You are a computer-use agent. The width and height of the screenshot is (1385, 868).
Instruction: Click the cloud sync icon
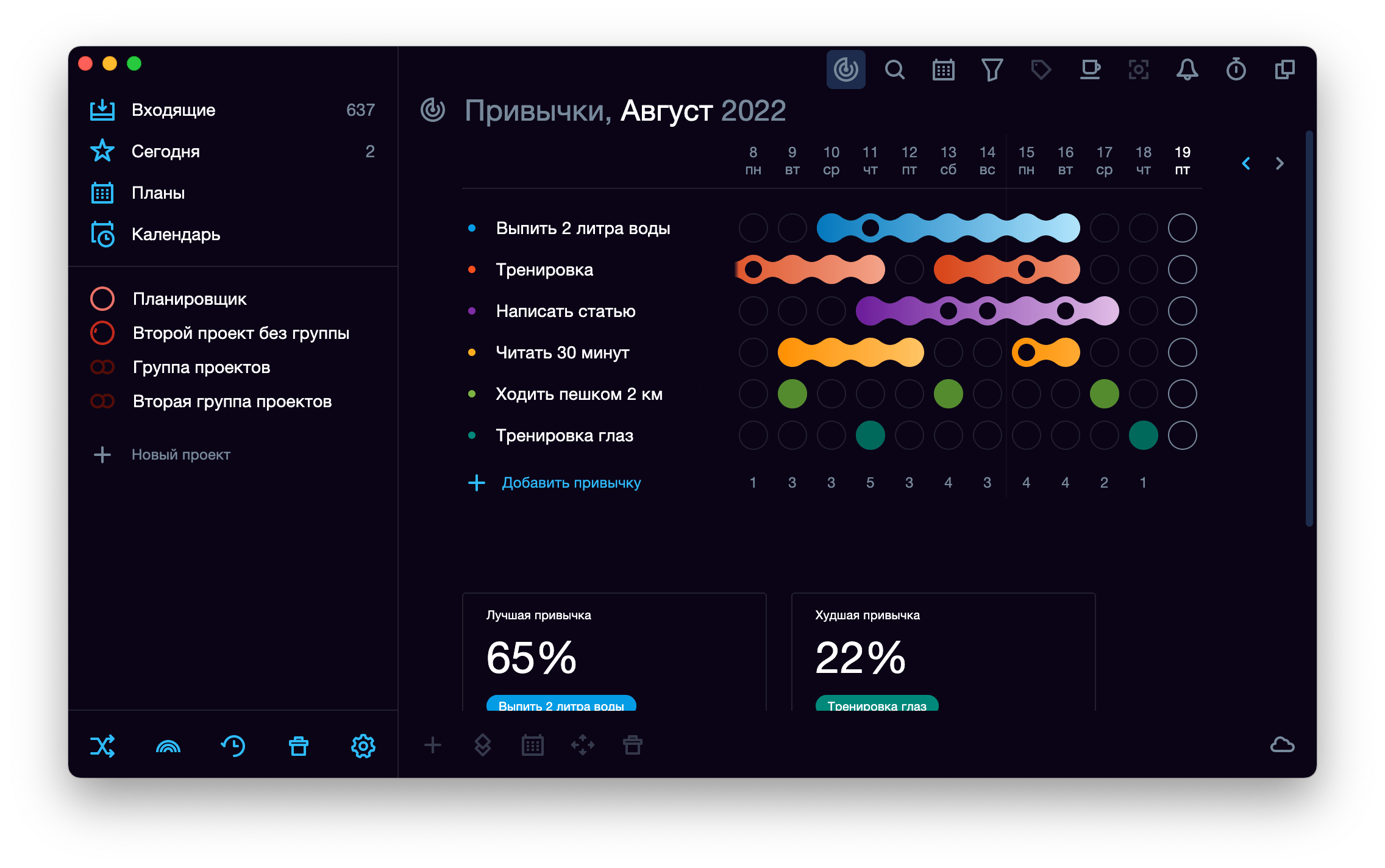(1282, 745)
